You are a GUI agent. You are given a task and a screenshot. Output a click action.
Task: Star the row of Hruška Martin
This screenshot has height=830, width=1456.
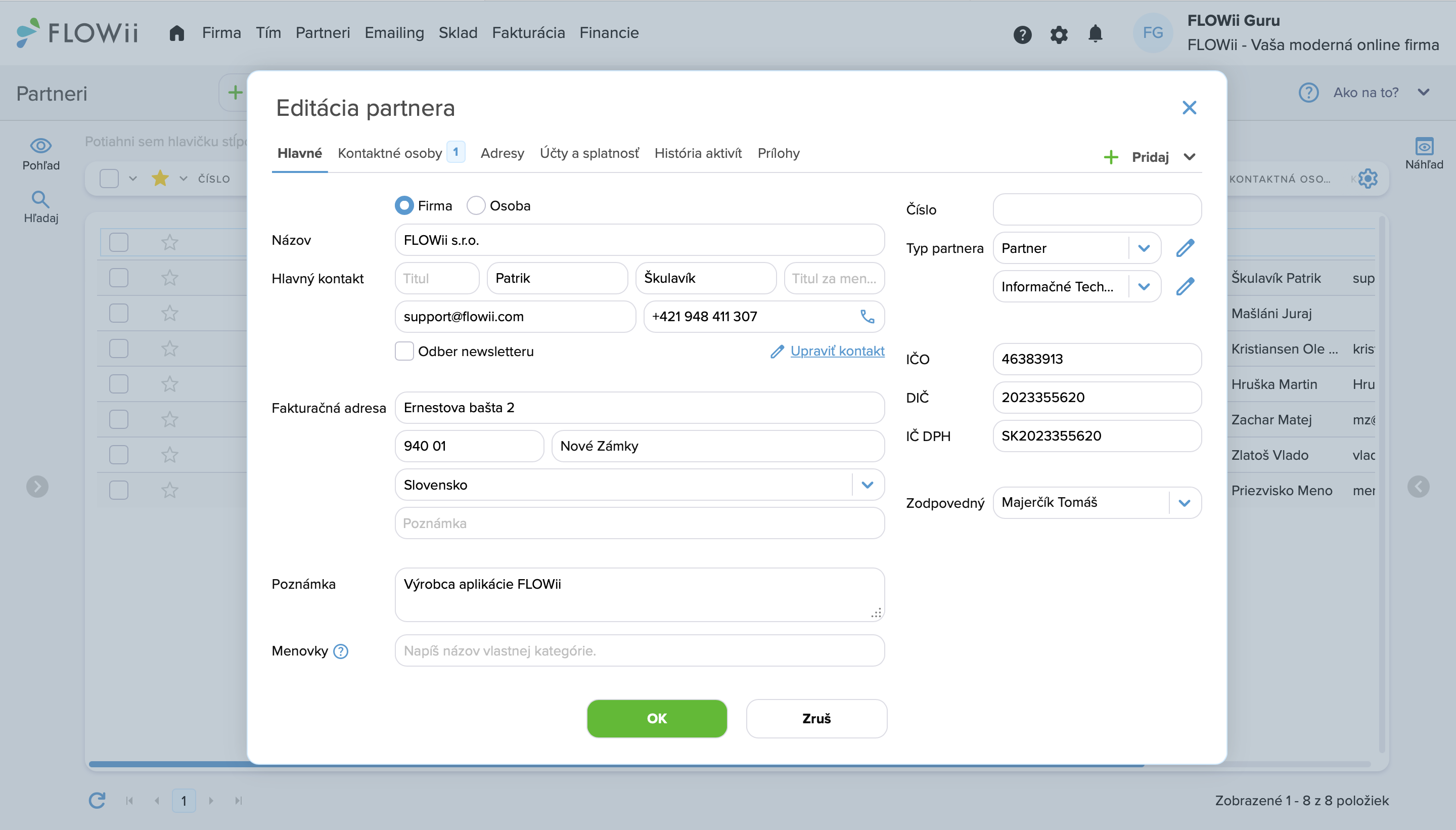(170, 384)
